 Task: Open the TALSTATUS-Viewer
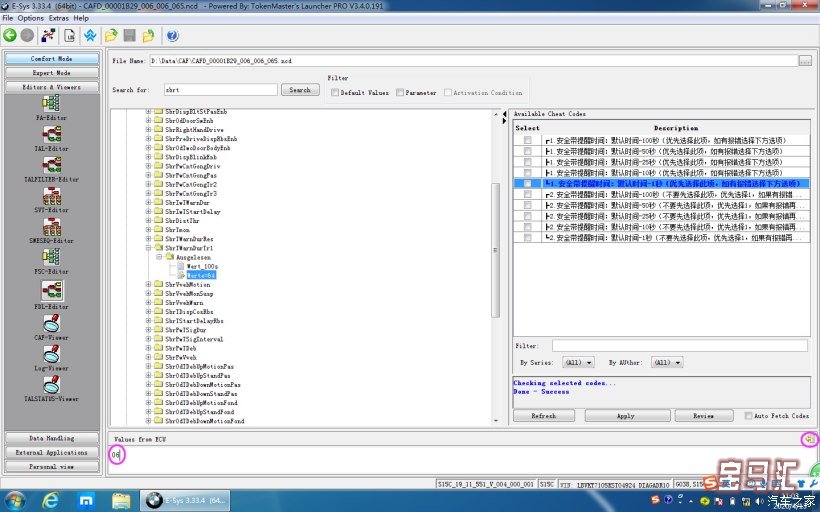[x=51, y=389]
